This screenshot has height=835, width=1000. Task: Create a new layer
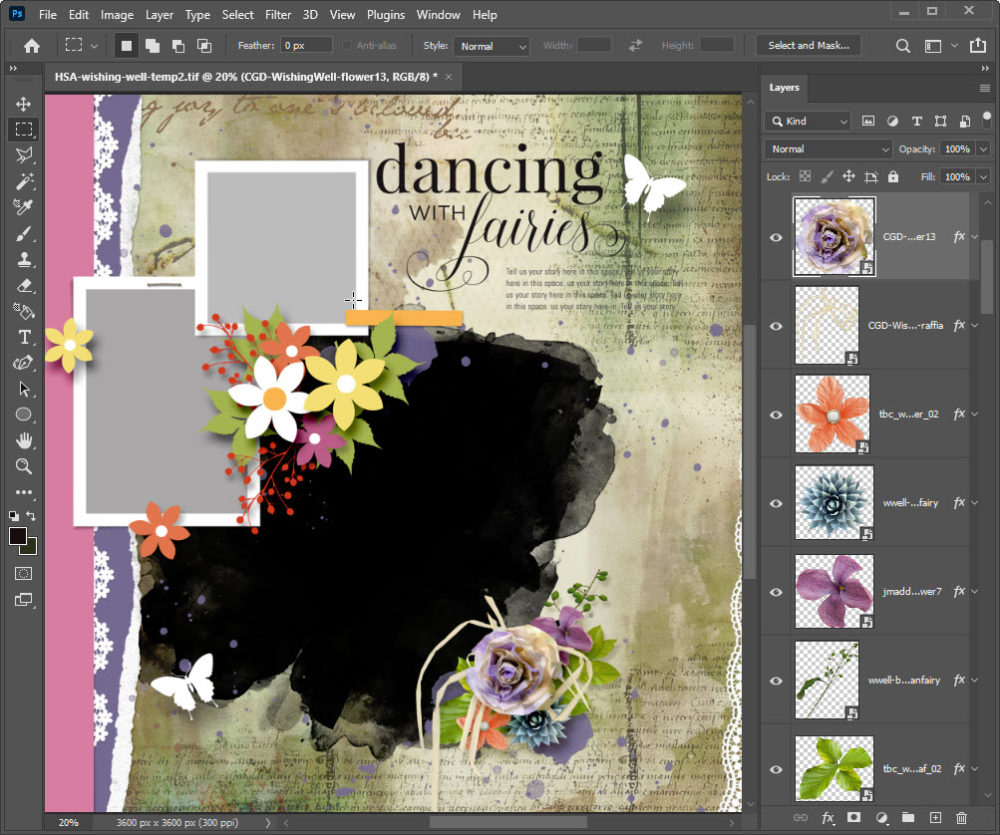(935, 818)
